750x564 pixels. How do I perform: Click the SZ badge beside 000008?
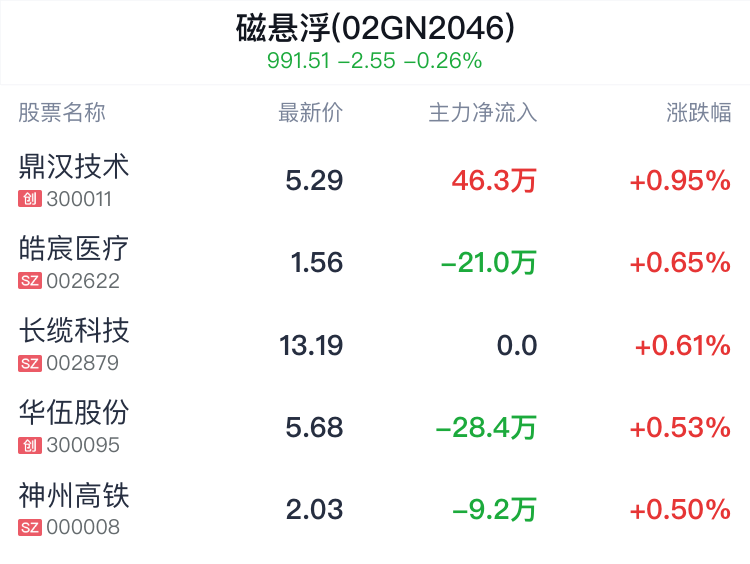coord(30,527)
